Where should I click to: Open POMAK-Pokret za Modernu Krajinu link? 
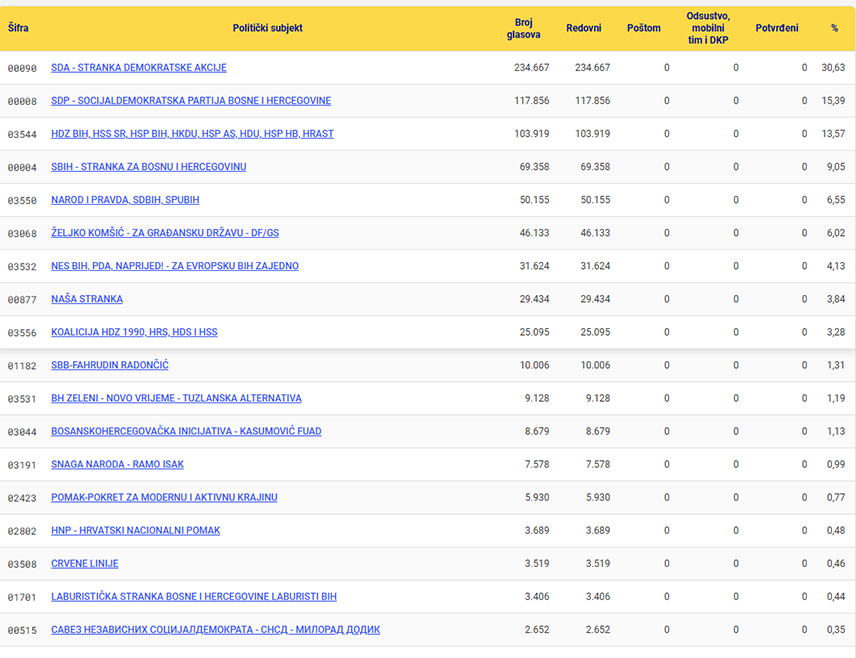[164, 497]
